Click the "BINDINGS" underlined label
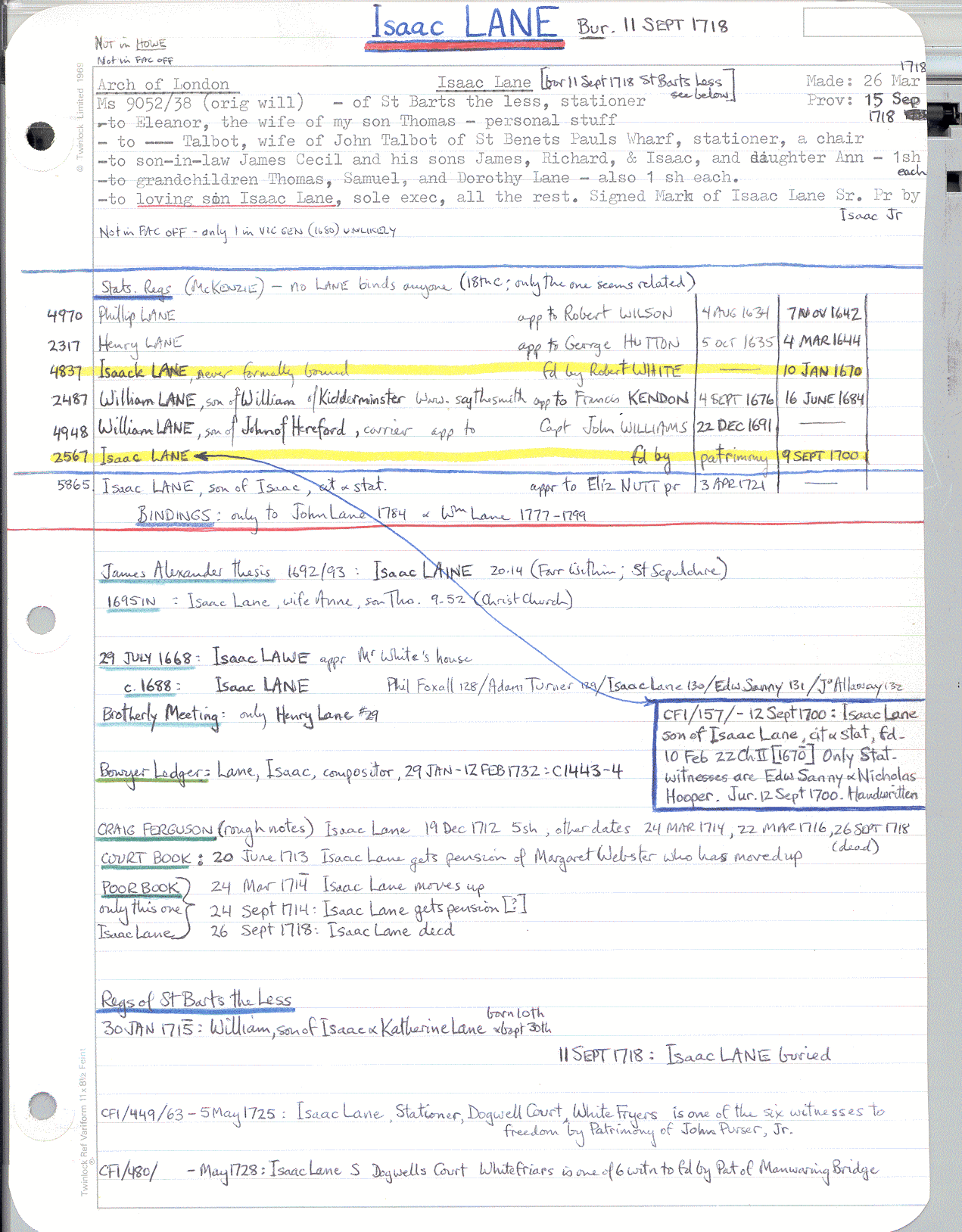The width and height of the screenshot is (962, 1232). pyautogui.click(x=174, y=515)
